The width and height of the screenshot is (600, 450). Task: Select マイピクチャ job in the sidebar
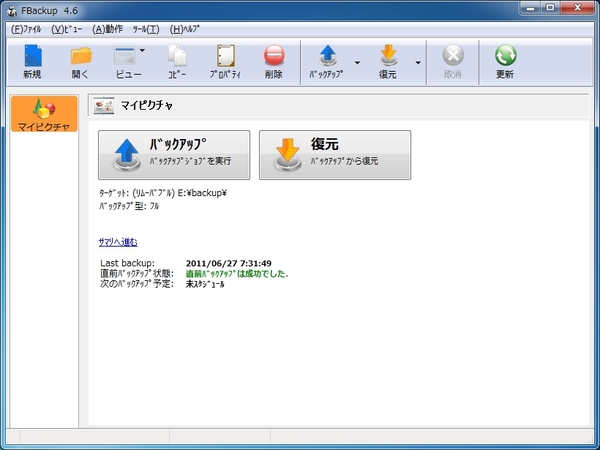44,114
